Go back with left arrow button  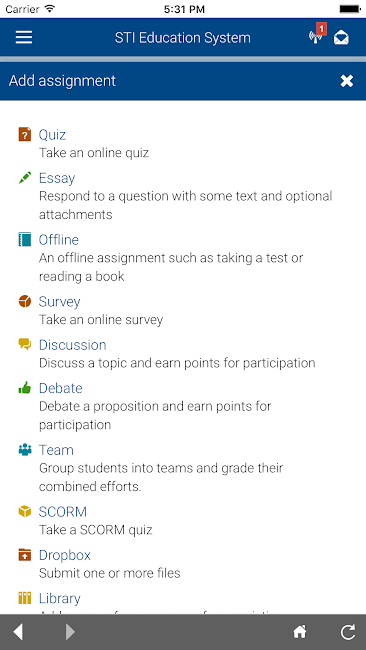(x=18, y=632)
